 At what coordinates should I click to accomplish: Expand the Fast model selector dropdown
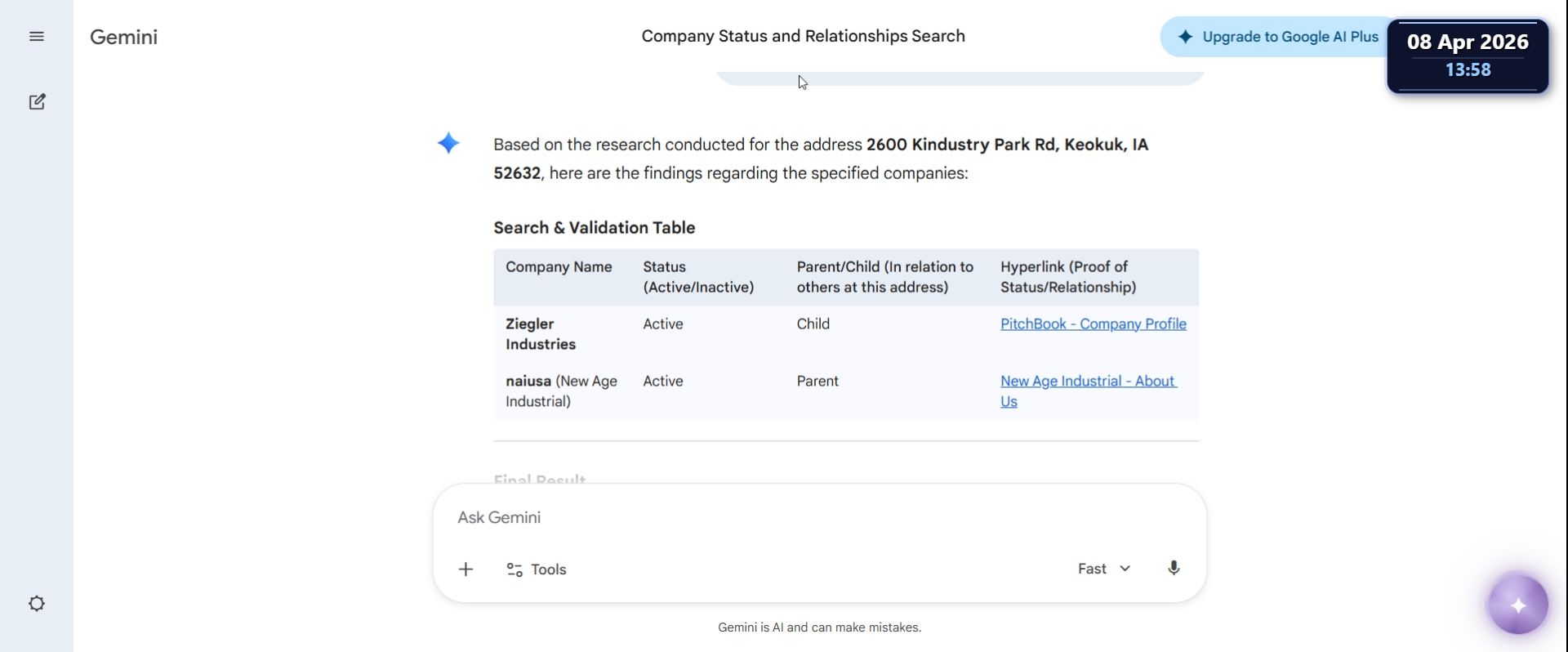(1103, 569)
